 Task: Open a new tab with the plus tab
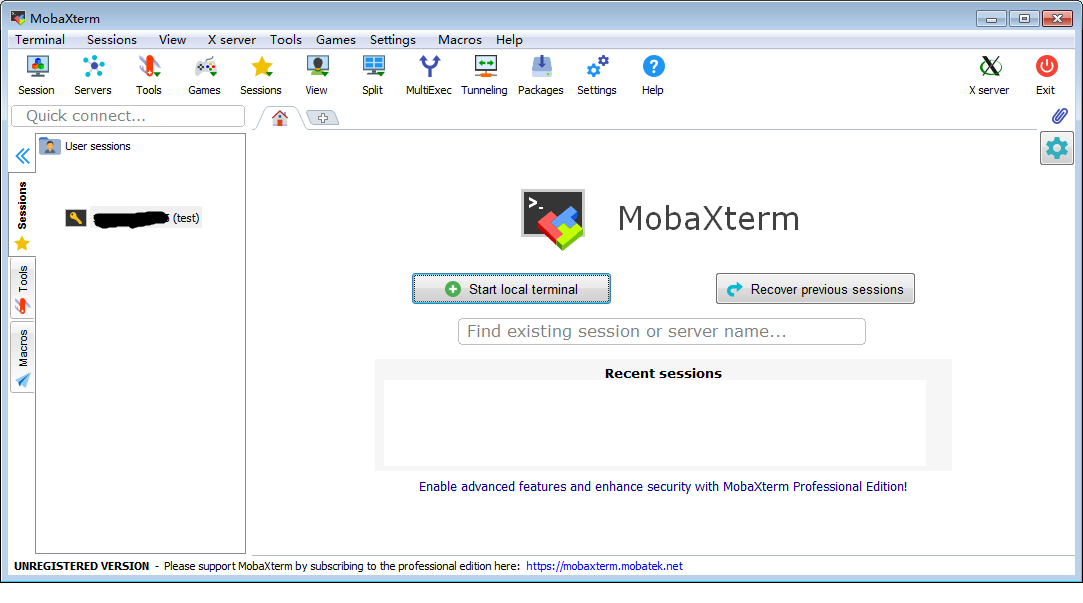coord(321,117)
